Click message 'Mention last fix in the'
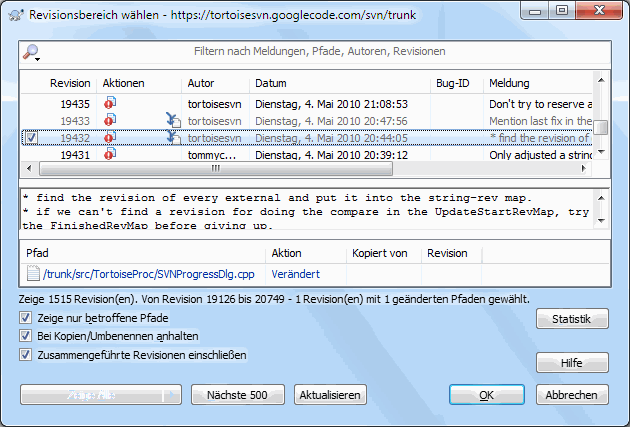The height and width of the screenshot is (427, 630). [x=540, y=121]
